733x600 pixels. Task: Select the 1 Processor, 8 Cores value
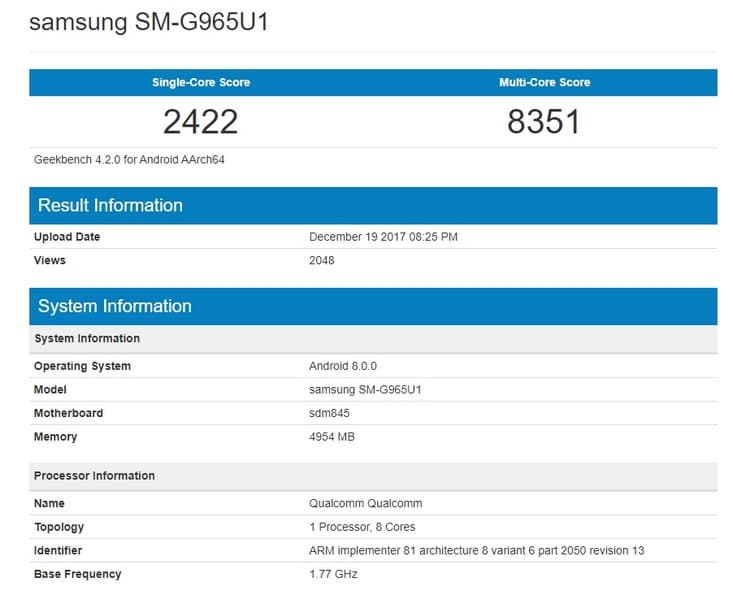pyautogui.click(x=362, y=527)
